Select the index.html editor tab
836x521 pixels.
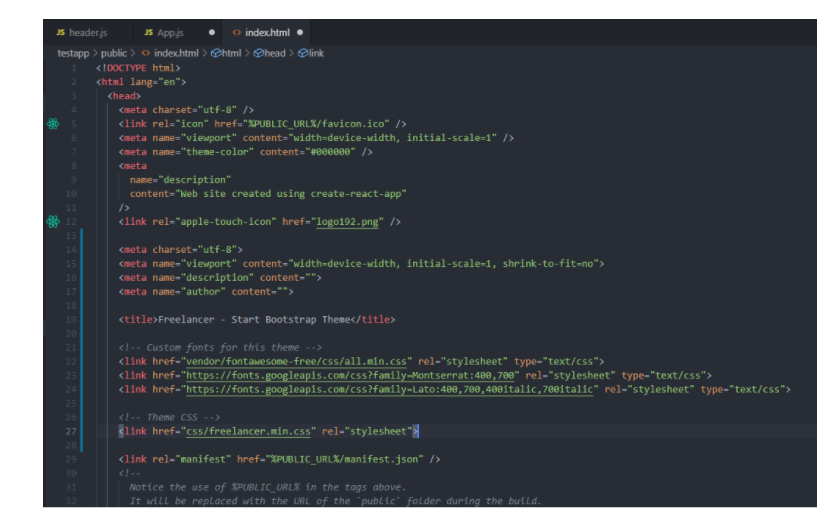coord(267,33)
